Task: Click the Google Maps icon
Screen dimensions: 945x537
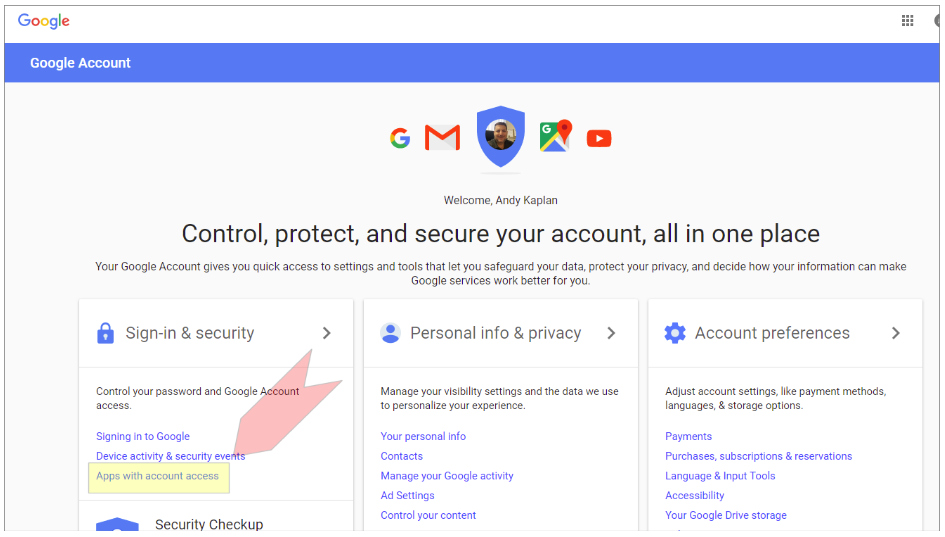Action: [554, 136]
